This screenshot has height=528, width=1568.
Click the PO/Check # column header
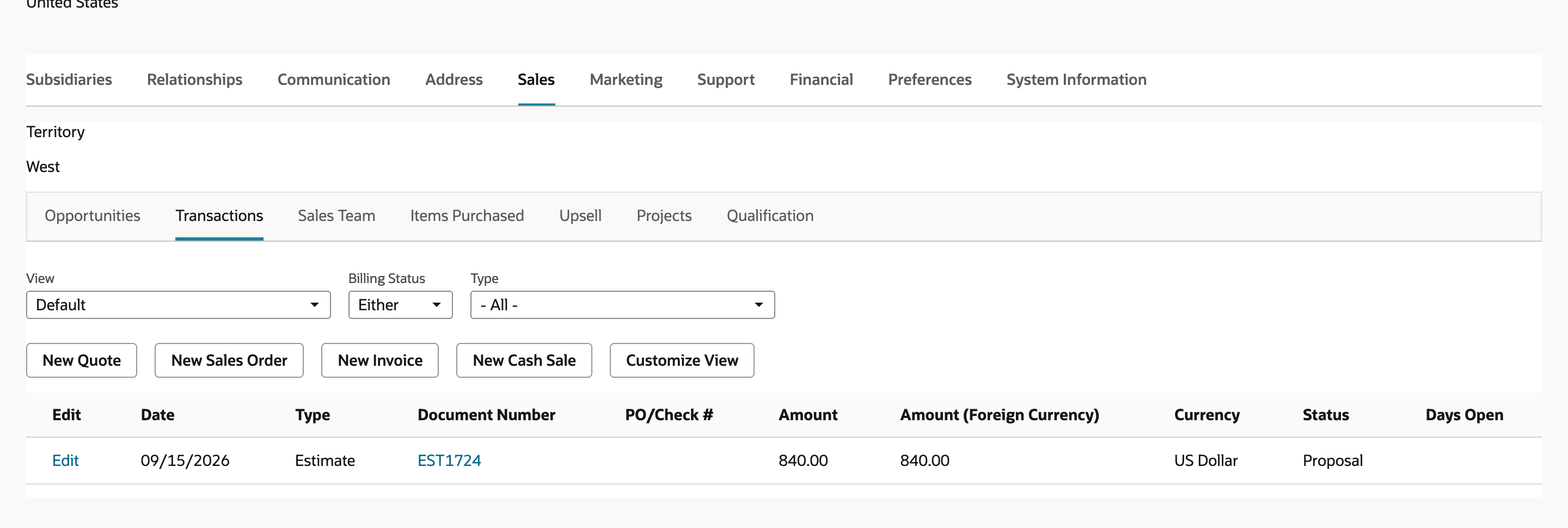tap(669, 415)
